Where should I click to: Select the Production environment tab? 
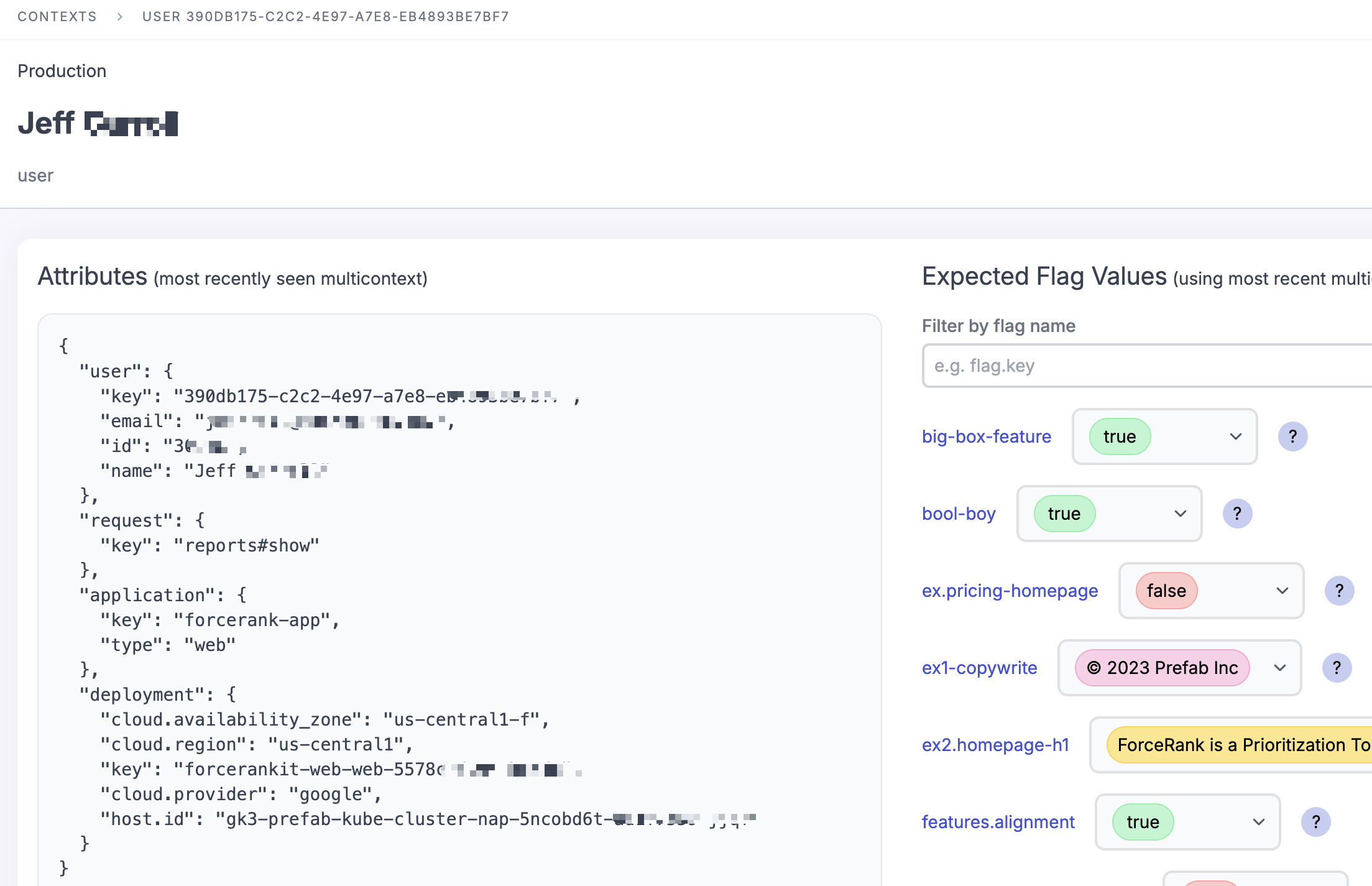pos(62,70)
